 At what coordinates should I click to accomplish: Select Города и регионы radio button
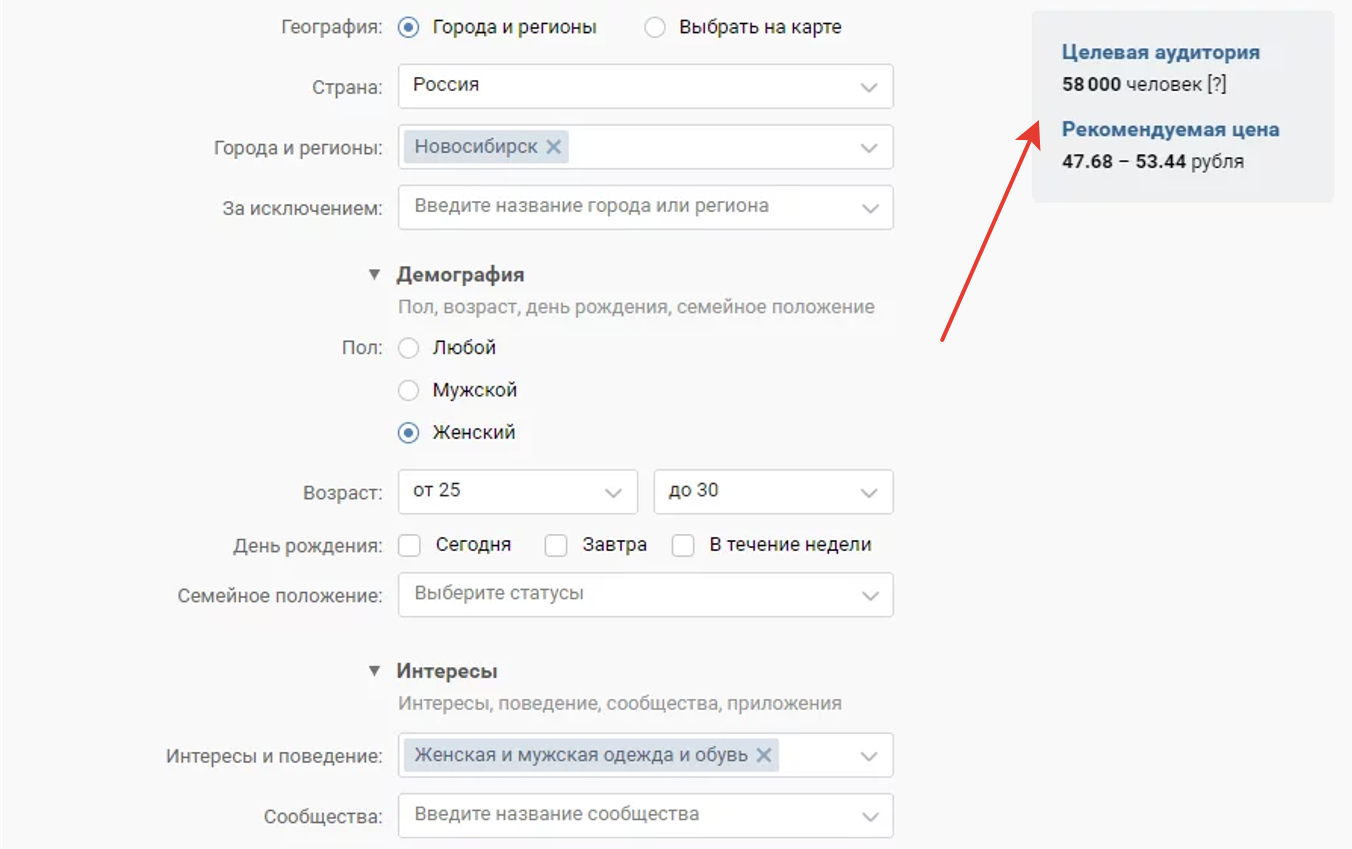click(408, 27)
